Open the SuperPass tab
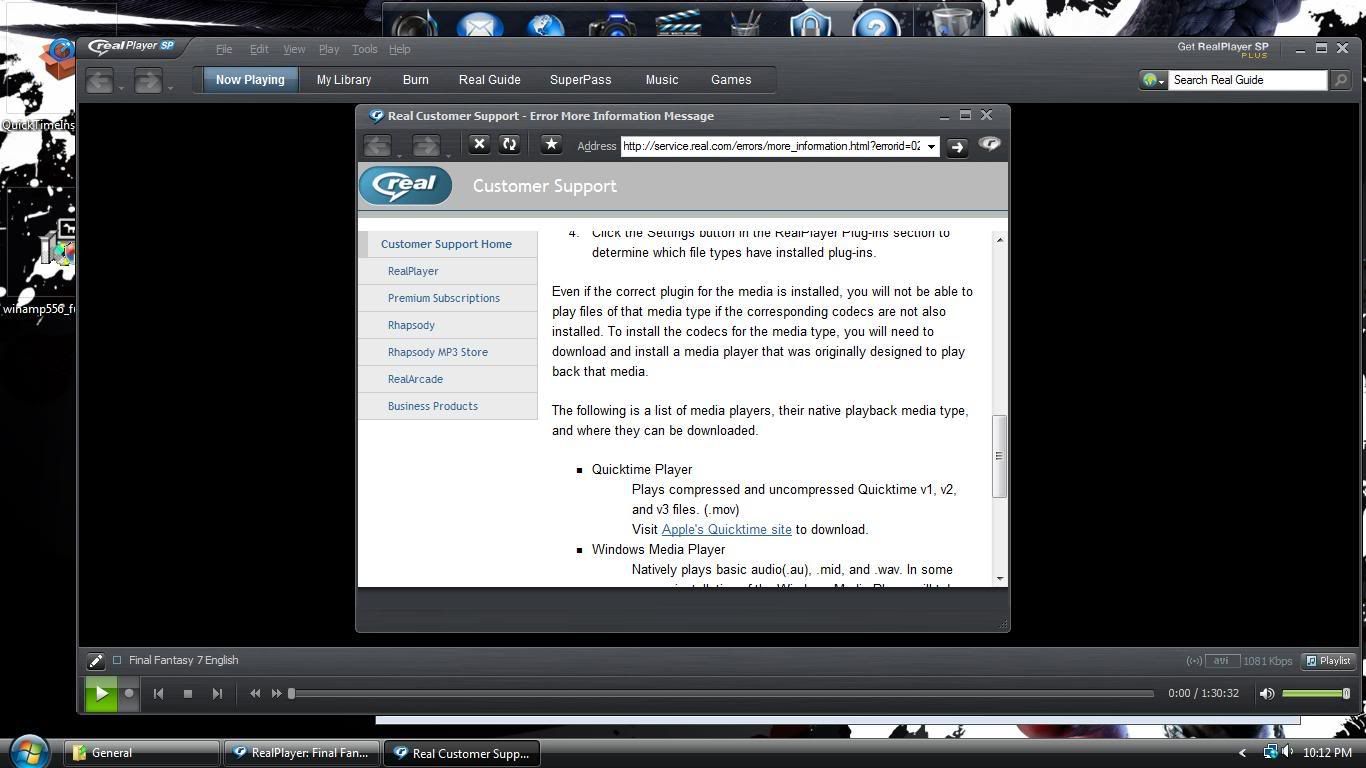This screenshot has width=1366, height=768. pos(581,80)
